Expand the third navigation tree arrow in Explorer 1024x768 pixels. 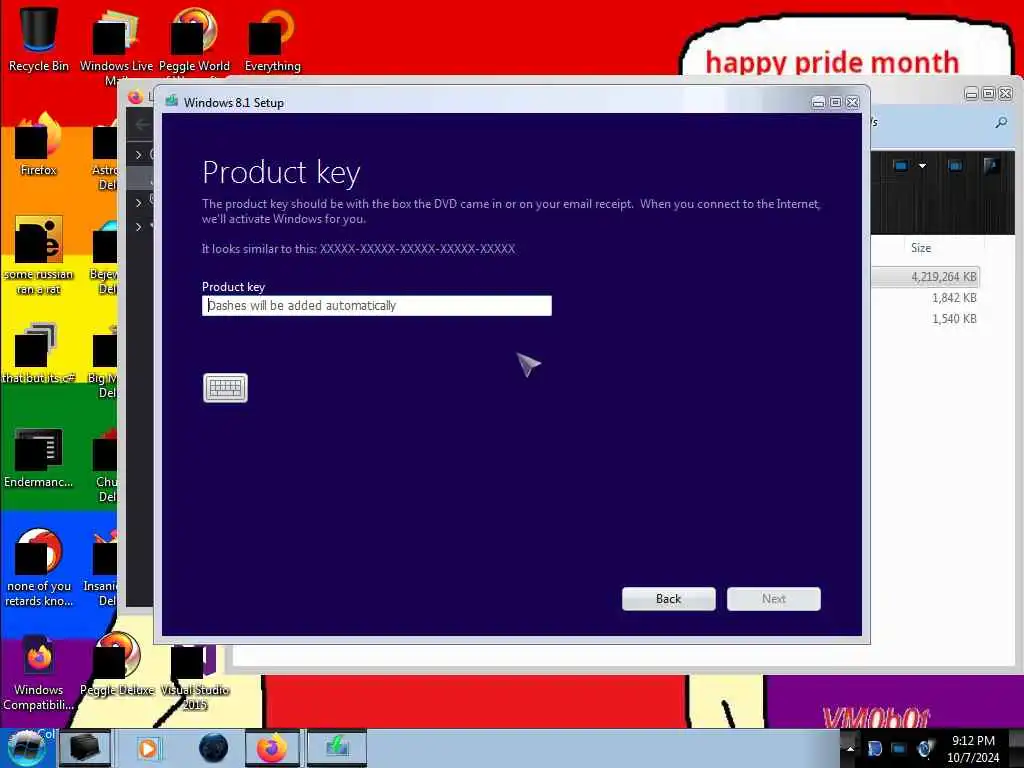point(138,227)
